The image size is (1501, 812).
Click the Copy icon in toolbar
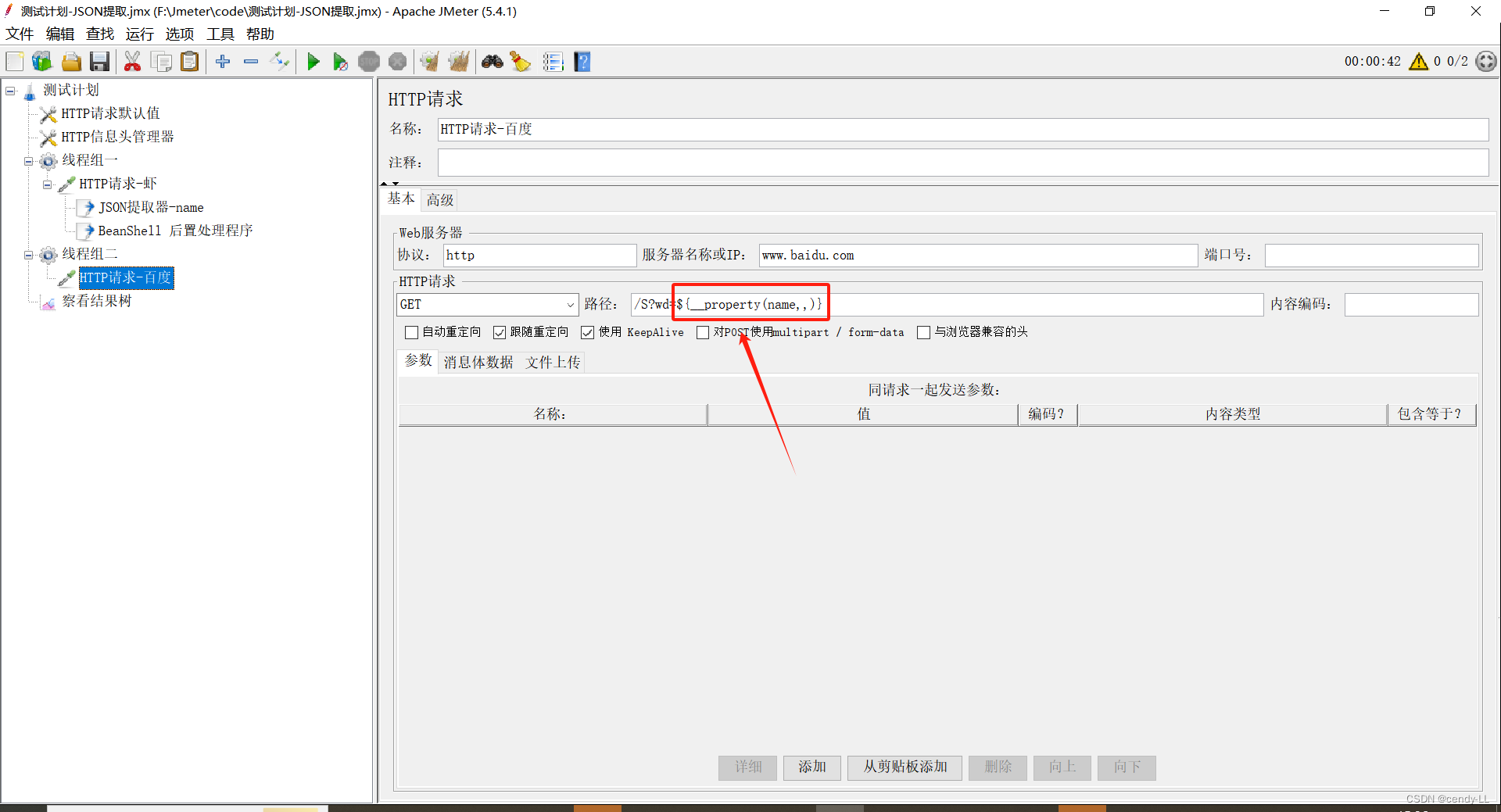tap(162, 62)
